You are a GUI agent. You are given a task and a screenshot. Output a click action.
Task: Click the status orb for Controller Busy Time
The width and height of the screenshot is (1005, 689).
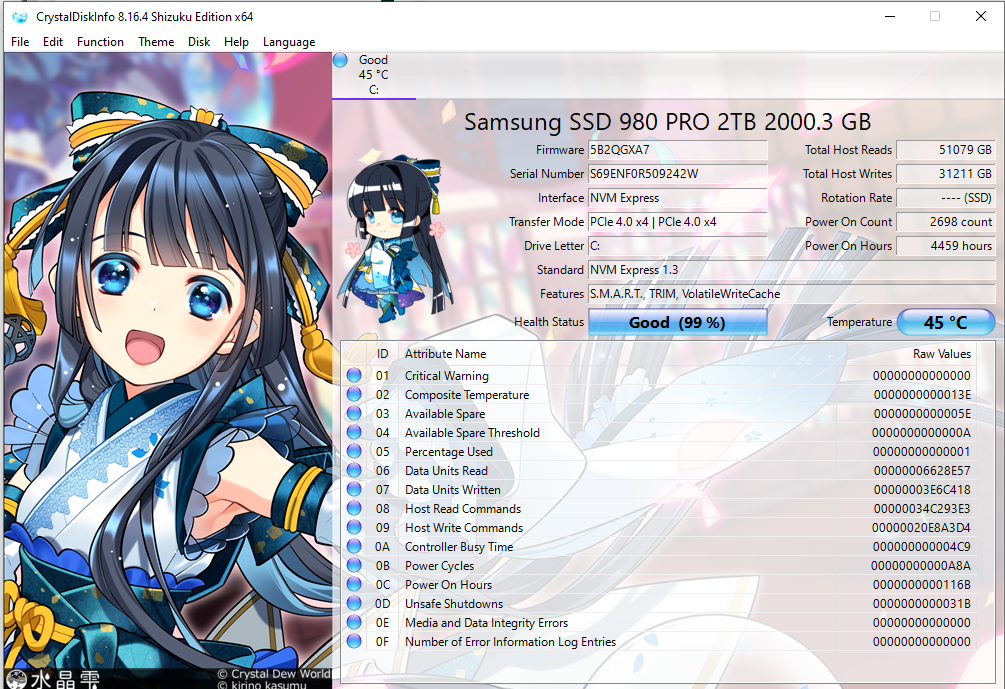pyautogui.click(x=354, y=546)
